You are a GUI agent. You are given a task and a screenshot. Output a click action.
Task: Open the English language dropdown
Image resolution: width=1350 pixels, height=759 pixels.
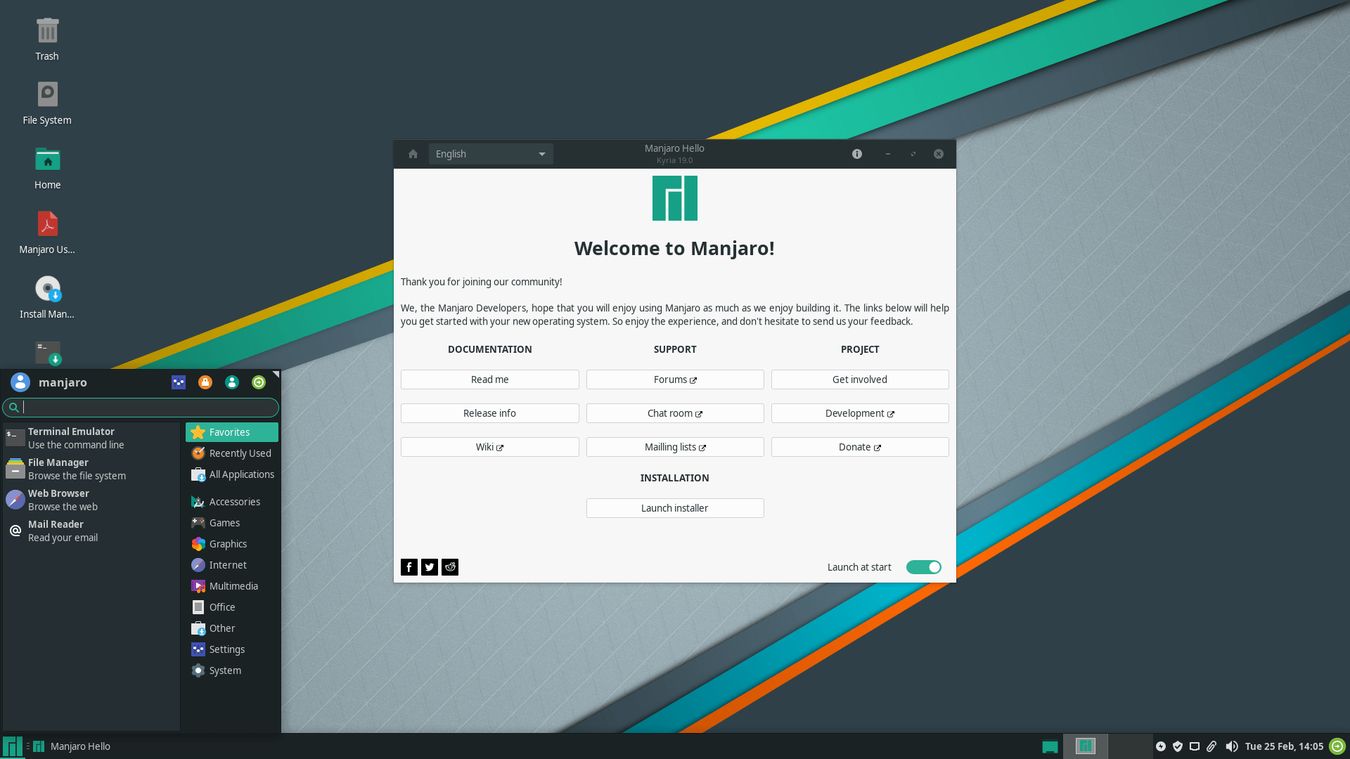pyautogui.click(x=489, y=153)
